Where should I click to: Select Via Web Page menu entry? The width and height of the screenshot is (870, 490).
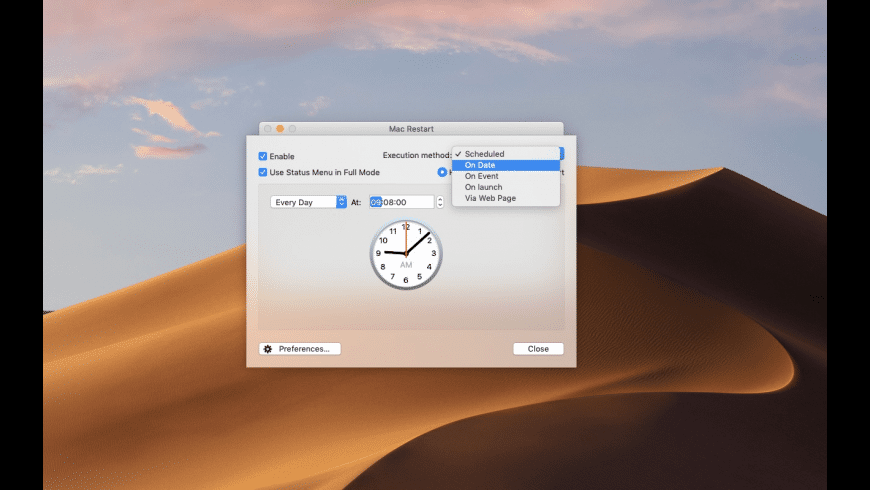(x=506, y=198)
